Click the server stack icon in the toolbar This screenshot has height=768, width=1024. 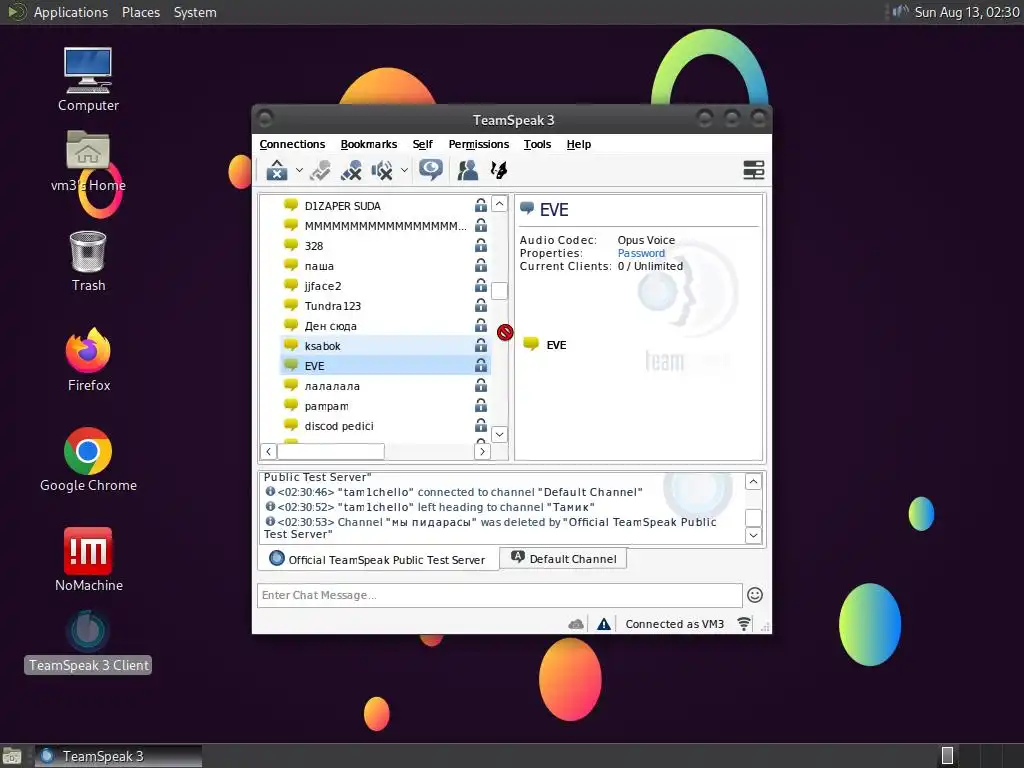pyautogui.click(x=754, y=170)
